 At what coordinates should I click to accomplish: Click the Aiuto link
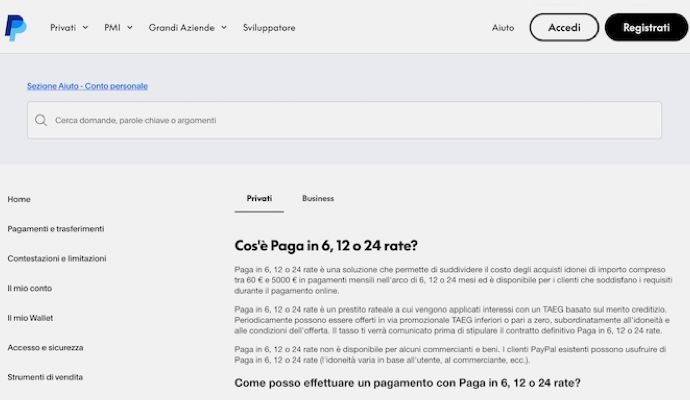pyautogui.click(x=503, y=28)
